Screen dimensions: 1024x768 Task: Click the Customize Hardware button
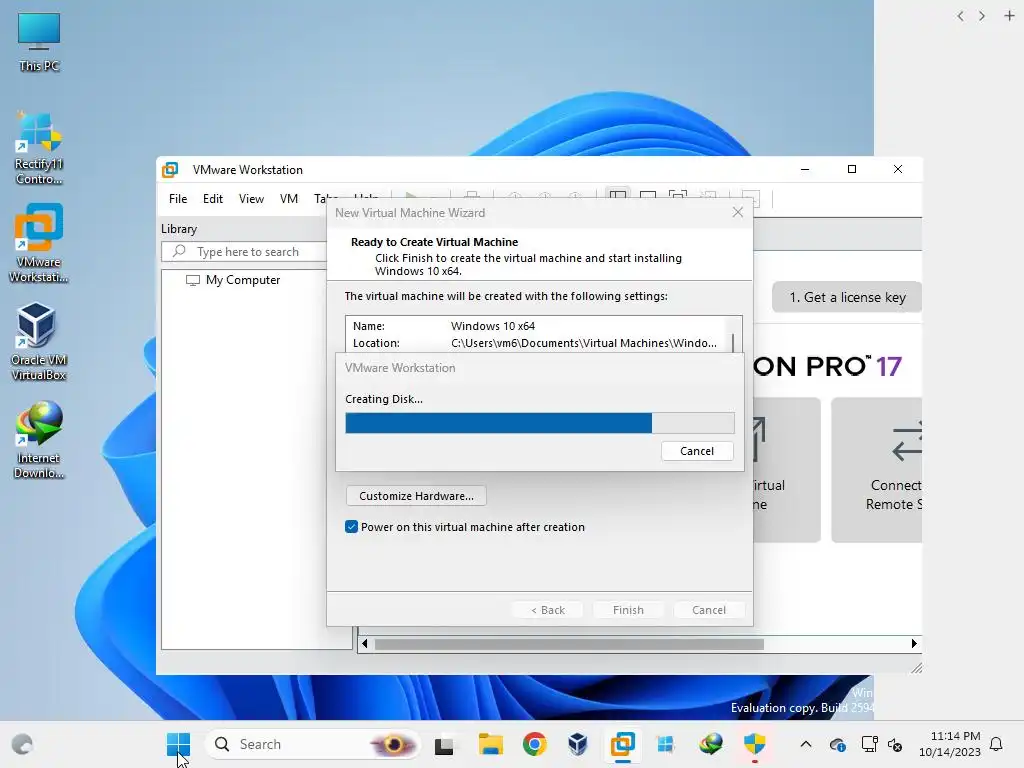416,496
